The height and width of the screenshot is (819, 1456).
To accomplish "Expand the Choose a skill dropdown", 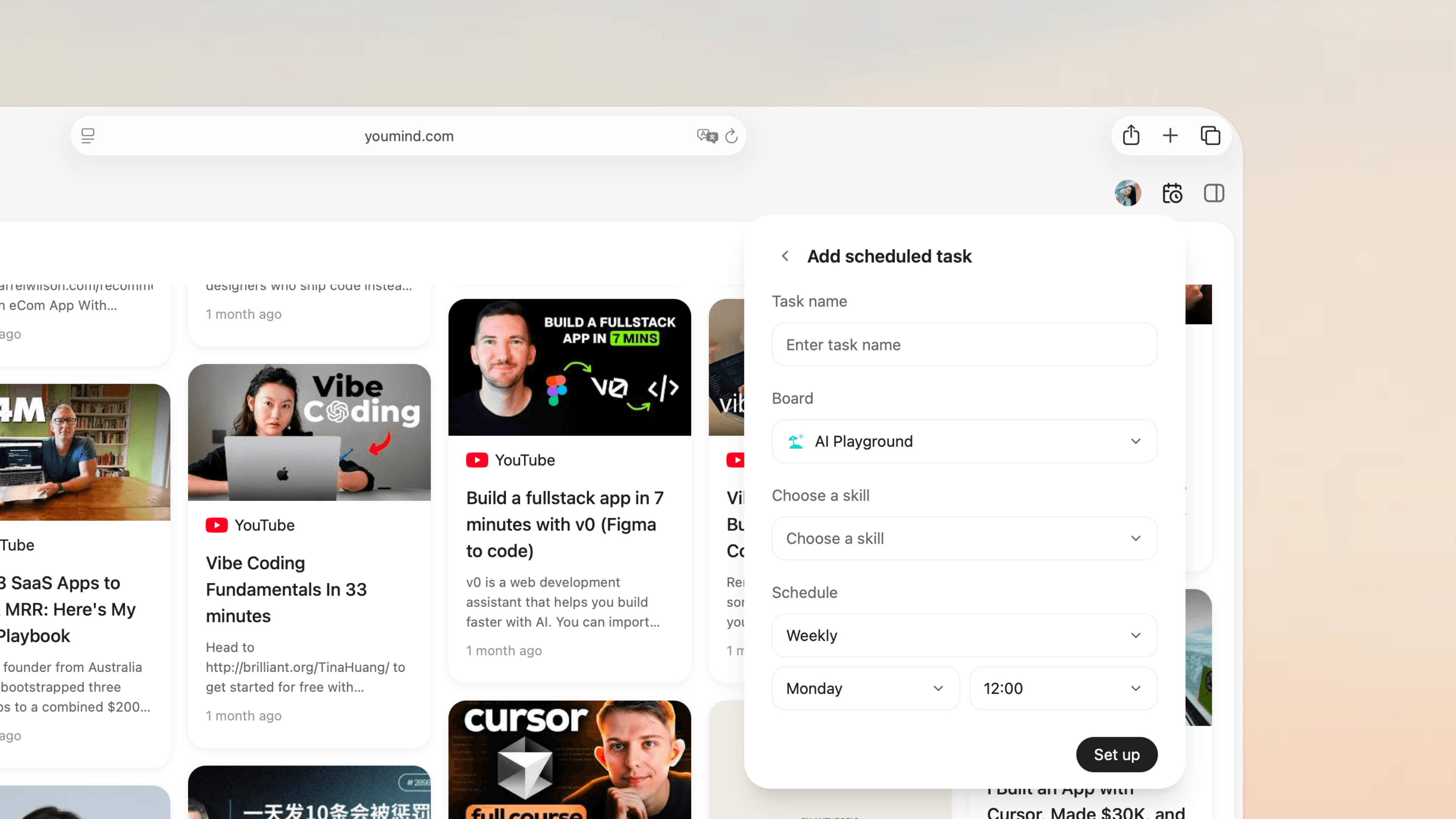I will point(964,539).
